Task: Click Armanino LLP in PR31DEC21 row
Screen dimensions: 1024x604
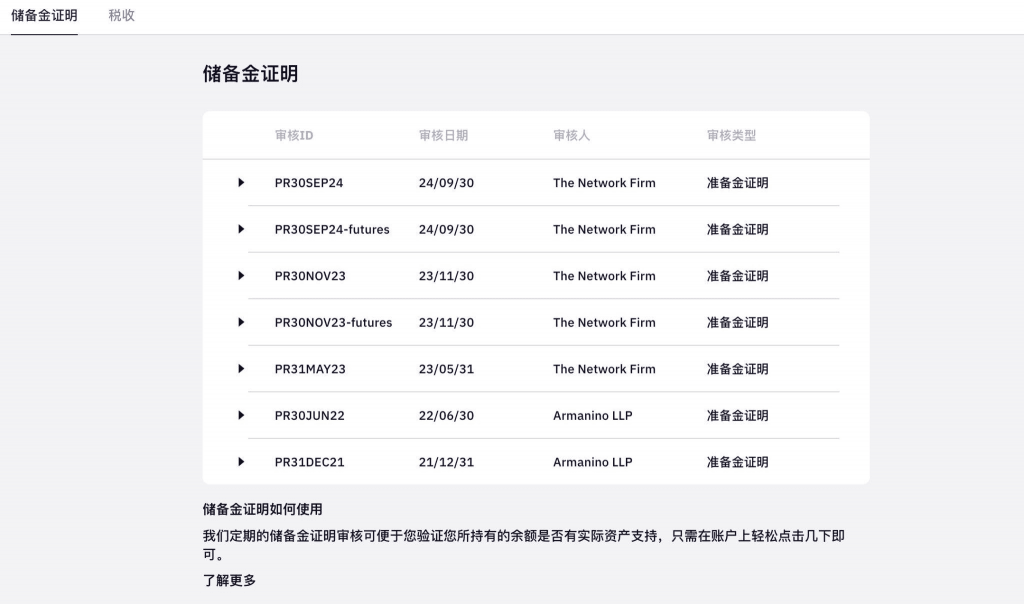Action: (x=593, y=462)
